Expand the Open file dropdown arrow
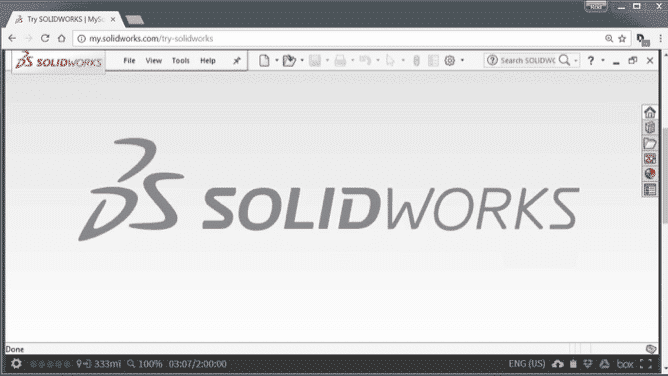668x376 pixels. coord(302,60)
